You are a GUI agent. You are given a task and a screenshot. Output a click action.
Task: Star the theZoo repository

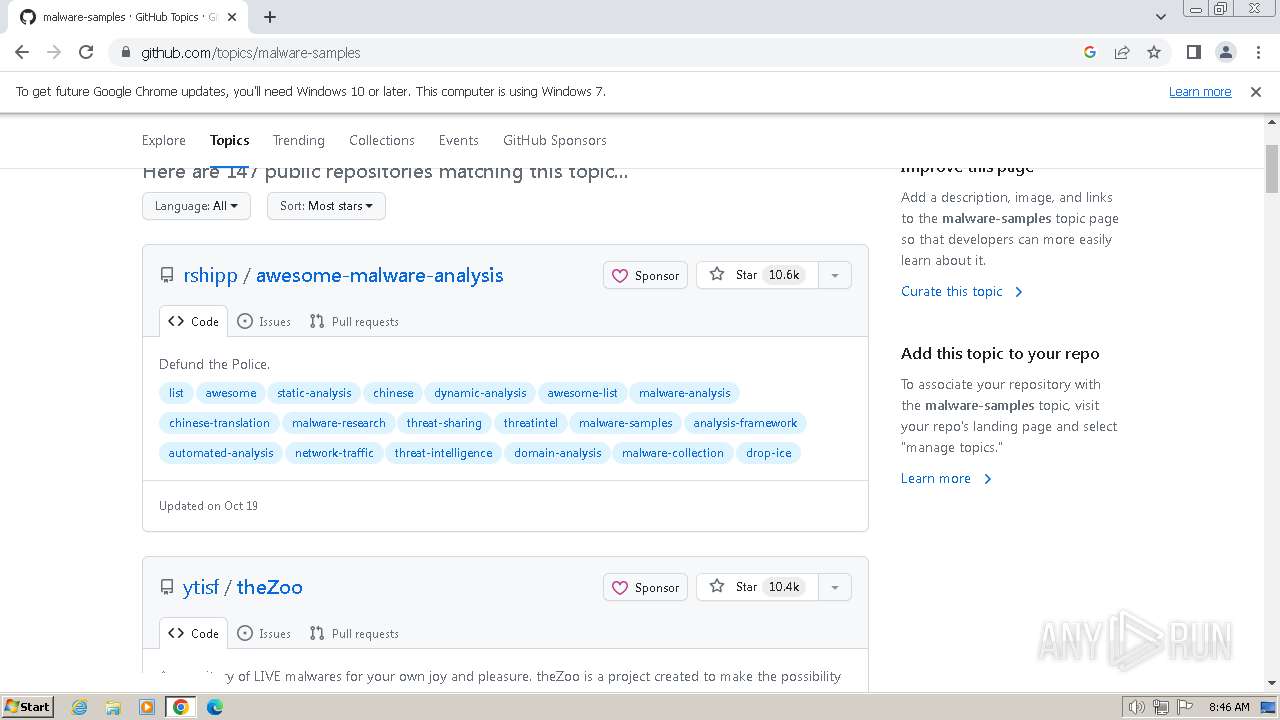point(757,587)
